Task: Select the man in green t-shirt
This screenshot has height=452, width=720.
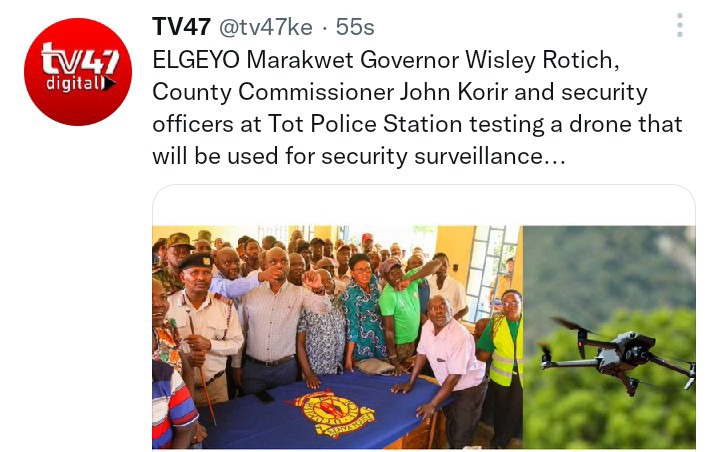Action: click(x=402, y=311)
